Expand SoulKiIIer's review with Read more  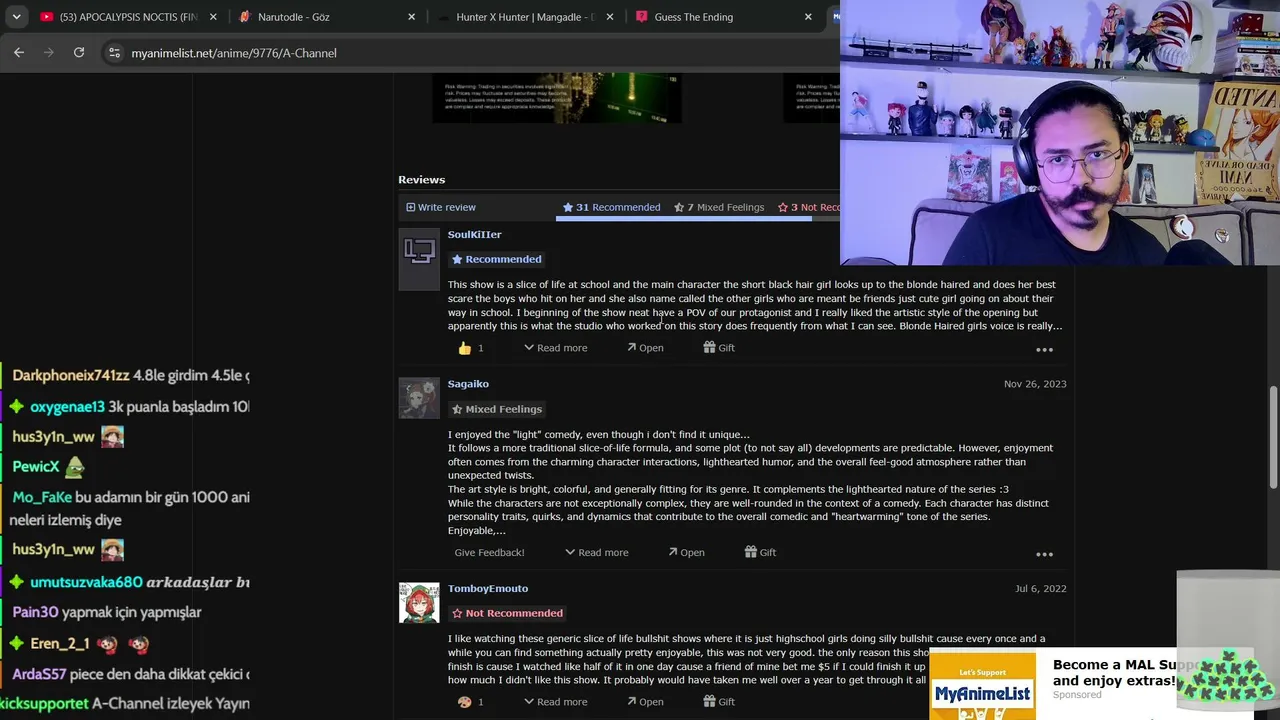[556, 348]
